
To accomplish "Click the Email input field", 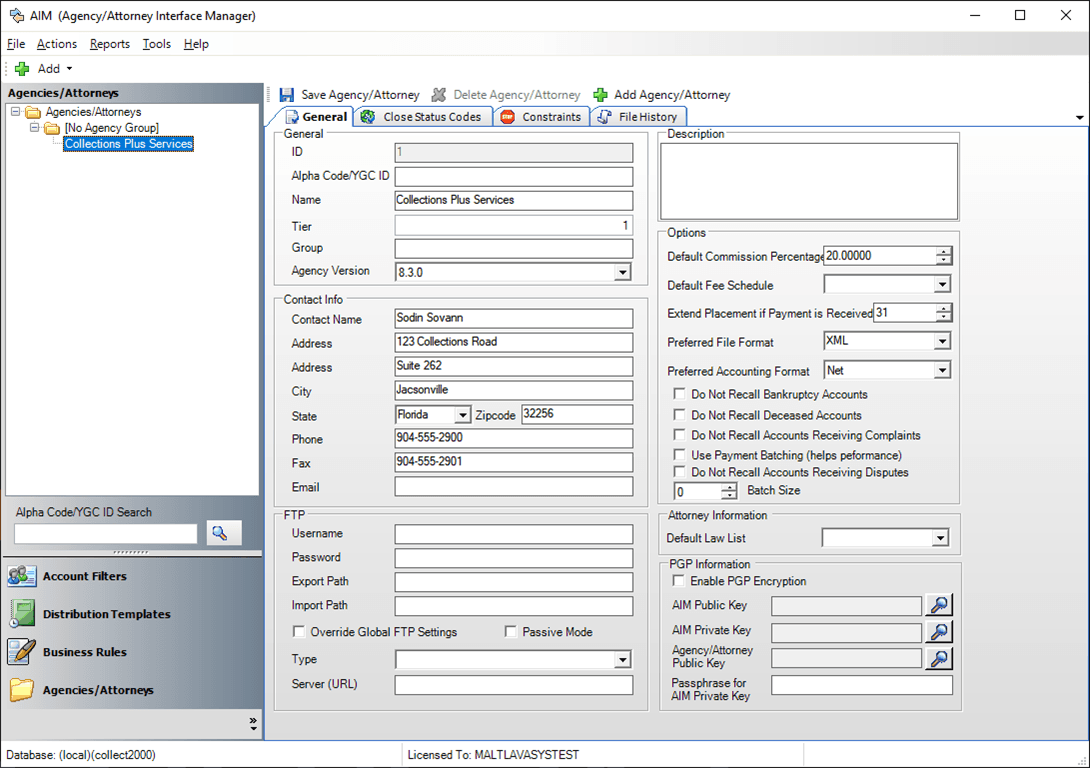I will pyautogui.click(x=514, y=487).
